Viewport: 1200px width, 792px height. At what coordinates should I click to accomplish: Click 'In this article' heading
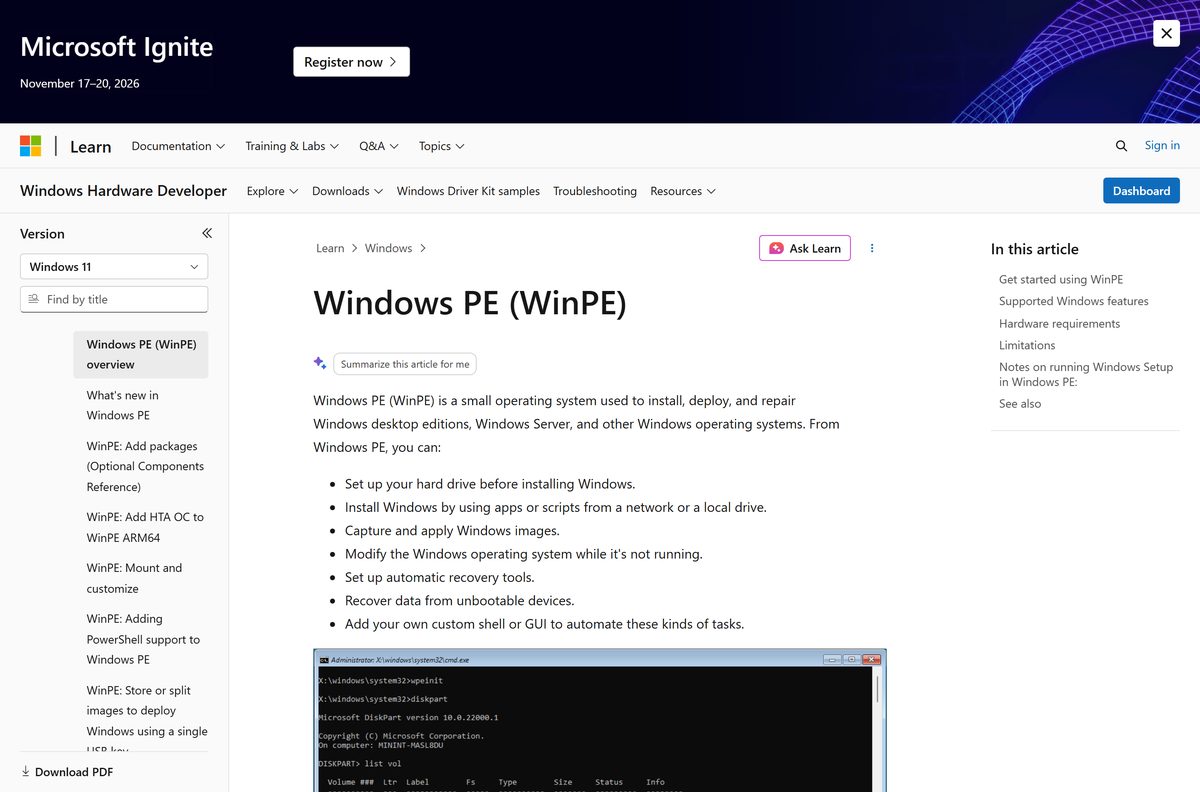point(1035,249)
